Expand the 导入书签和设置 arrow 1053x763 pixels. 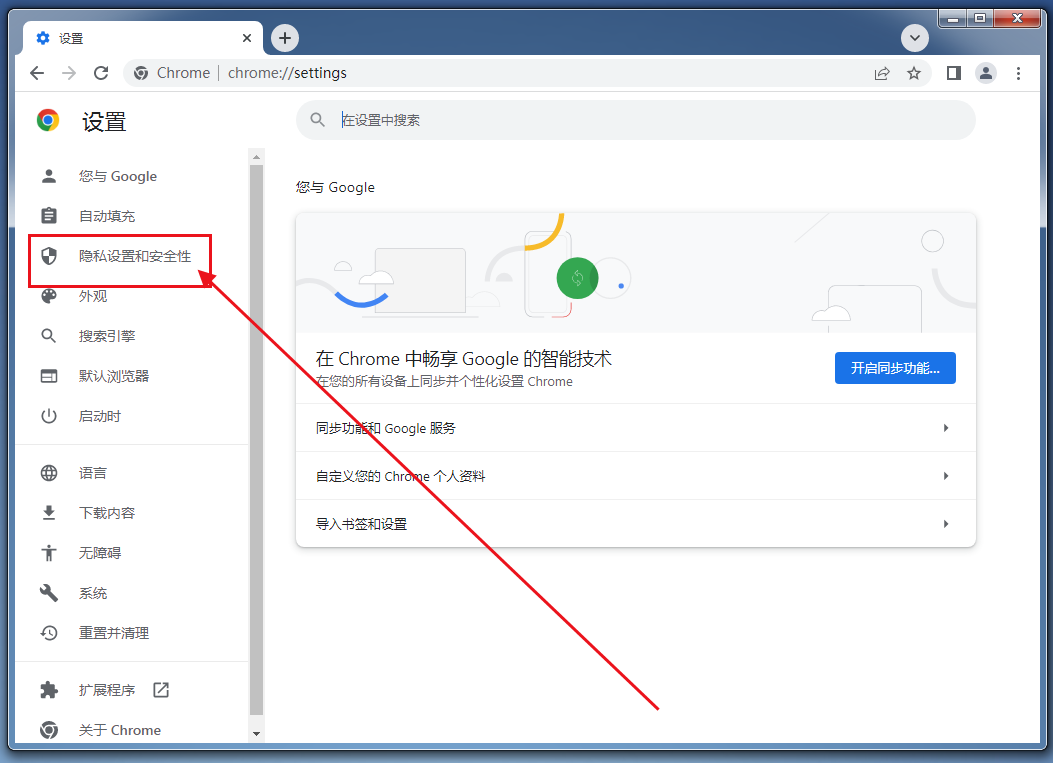point(946,524)
